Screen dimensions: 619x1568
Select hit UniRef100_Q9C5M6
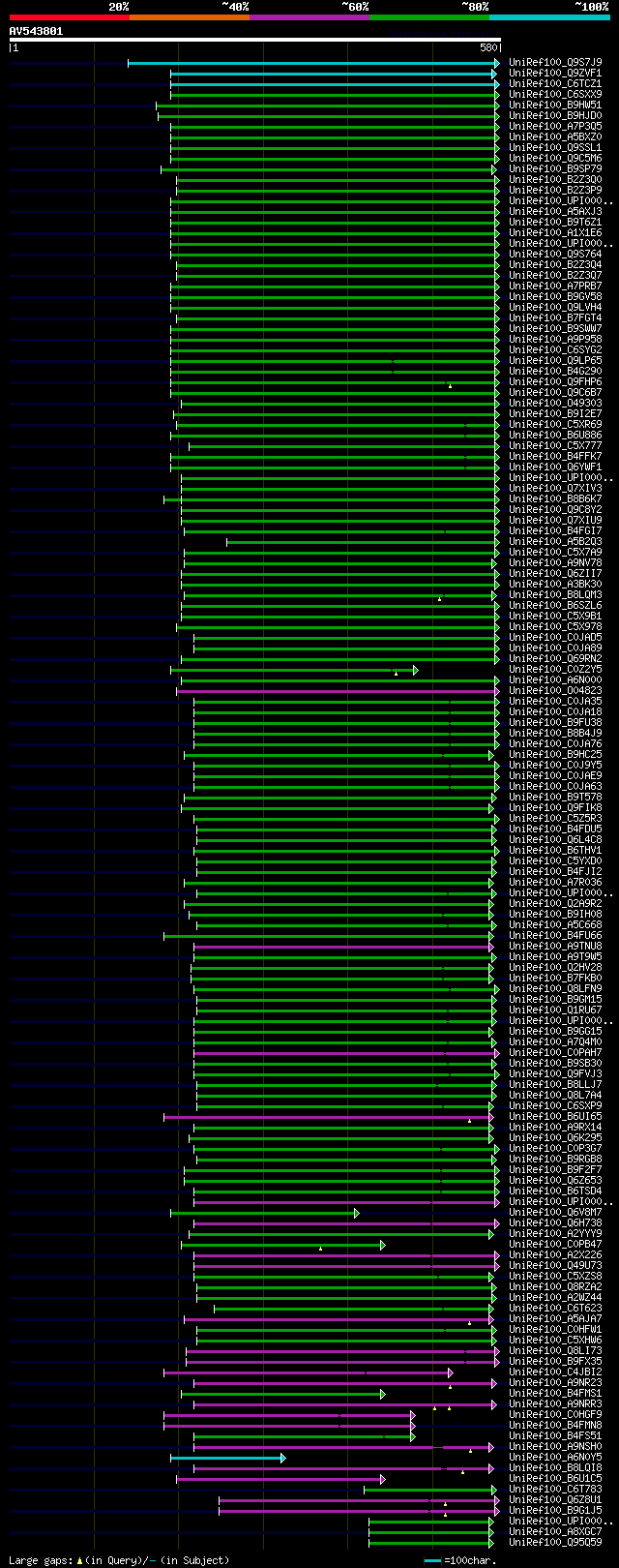click(555, 158)
